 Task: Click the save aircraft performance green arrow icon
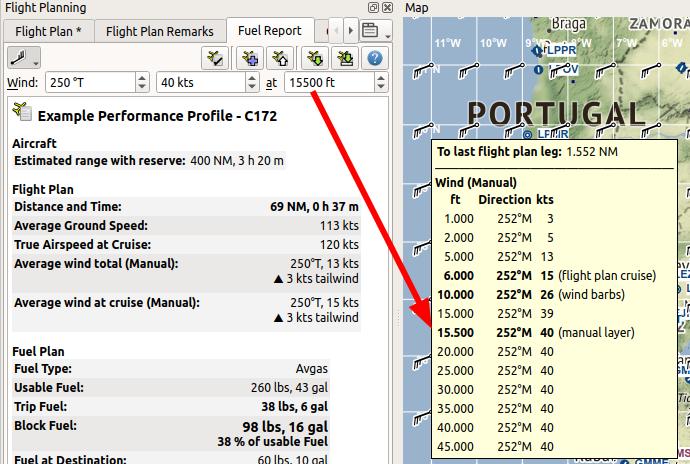pos(315,58)
